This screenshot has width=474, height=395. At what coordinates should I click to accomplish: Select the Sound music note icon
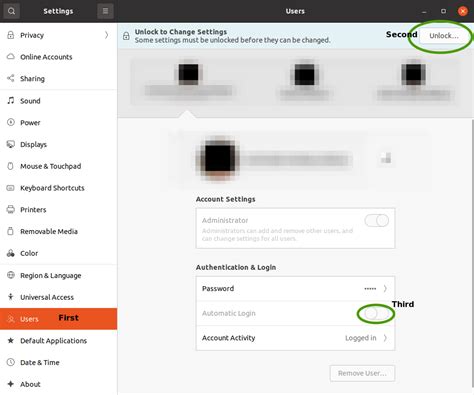(11, 100)
